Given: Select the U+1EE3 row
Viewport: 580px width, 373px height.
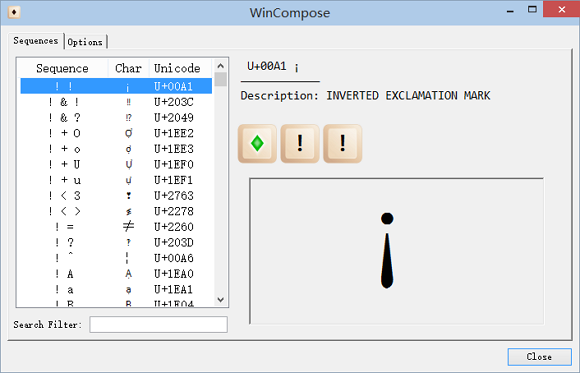Looking at the screenshot, I should 116,149.
